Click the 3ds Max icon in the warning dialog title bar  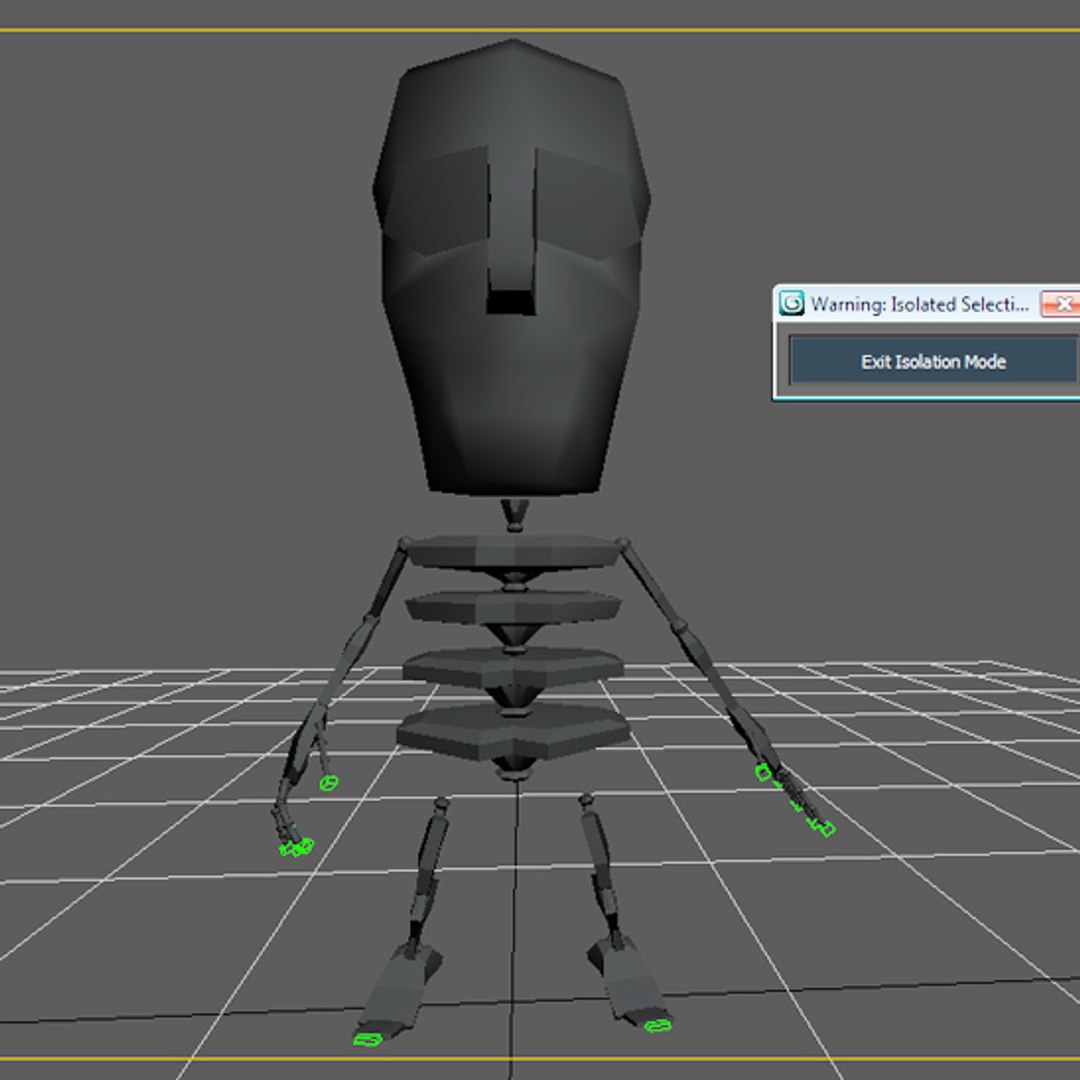(791, 303)
